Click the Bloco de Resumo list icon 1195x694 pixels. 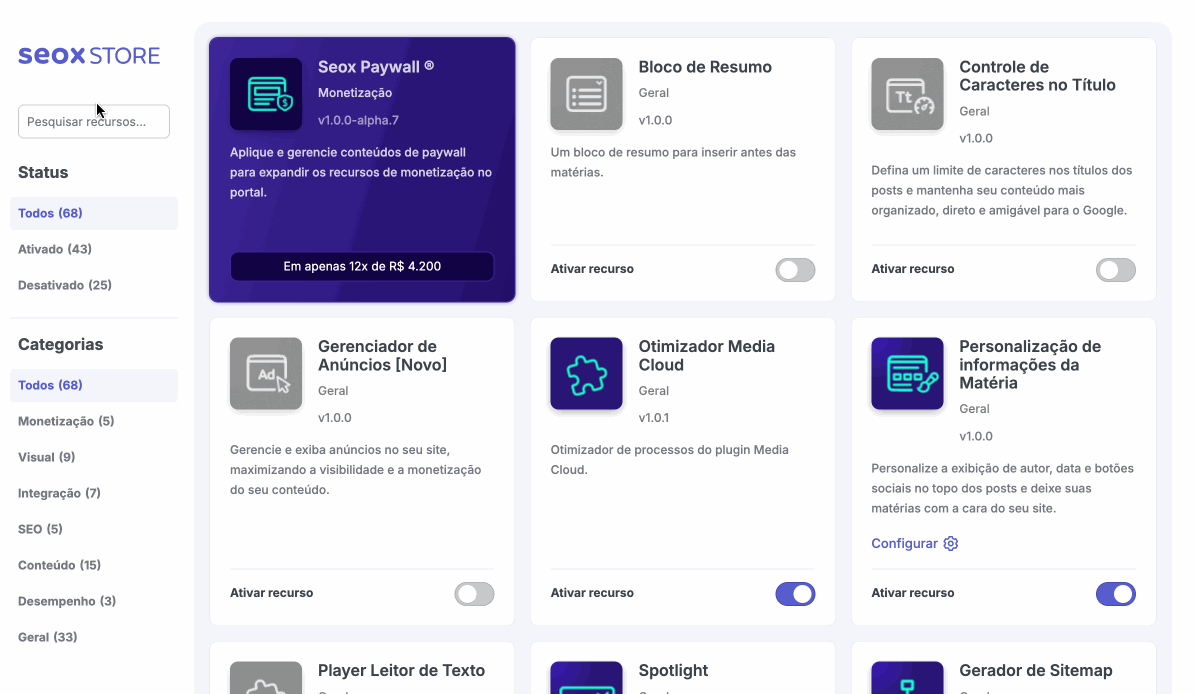pyautogui.click(x=586, y=94)
